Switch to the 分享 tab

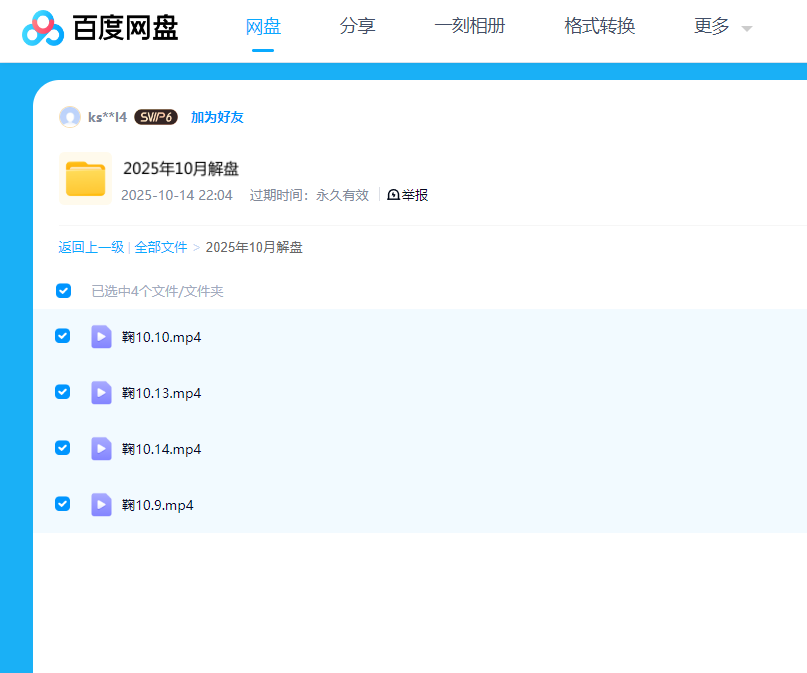coord(357,27)
